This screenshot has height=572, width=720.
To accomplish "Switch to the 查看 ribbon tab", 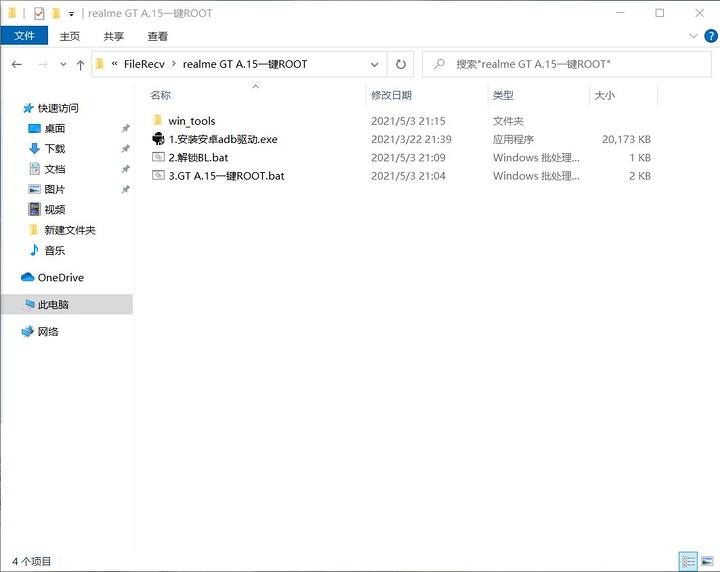I will coord(158,36).
